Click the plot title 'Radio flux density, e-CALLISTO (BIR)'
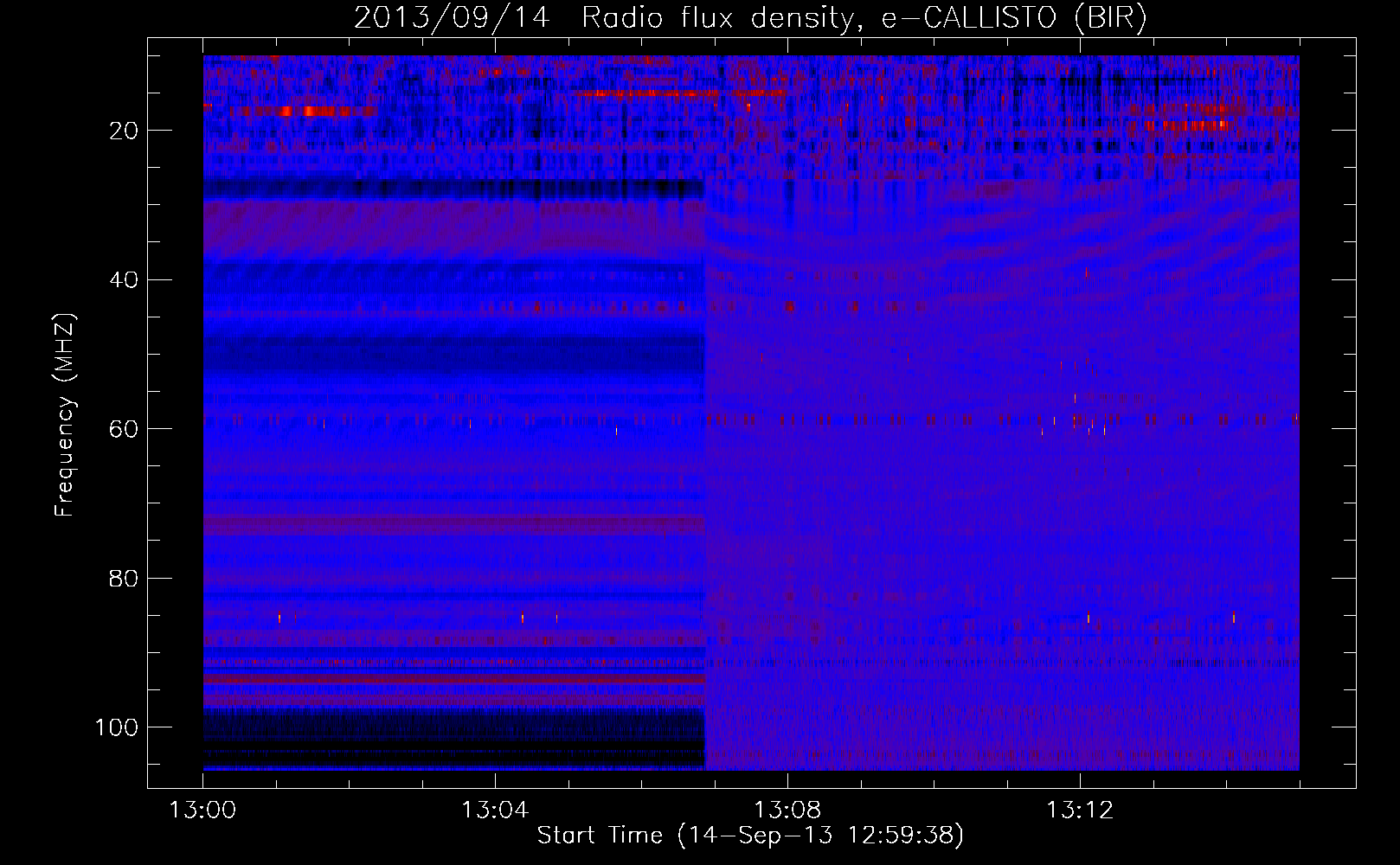 point(864,17)
